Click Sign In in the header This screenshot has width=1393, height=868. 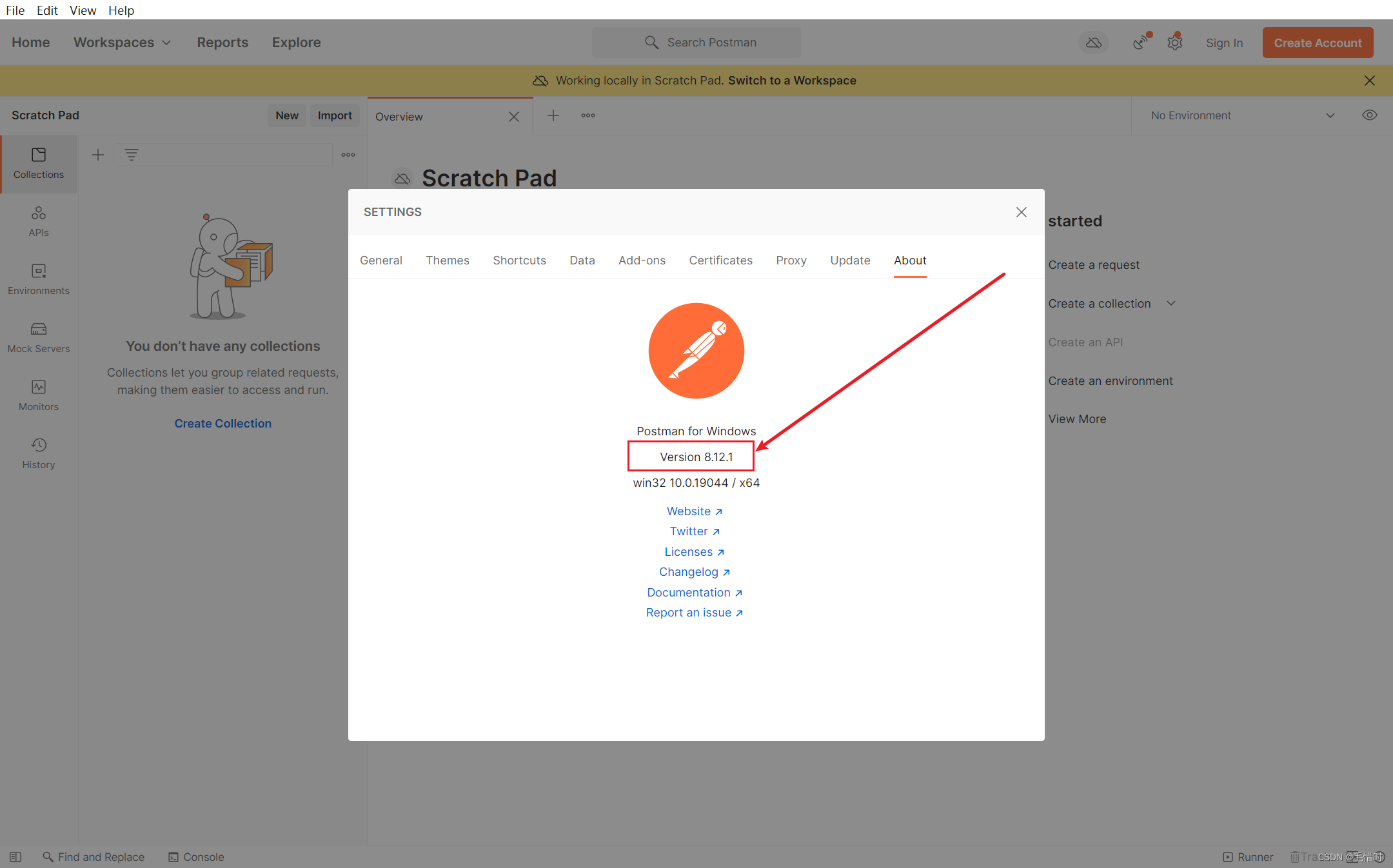click(x=1224, y=43)
